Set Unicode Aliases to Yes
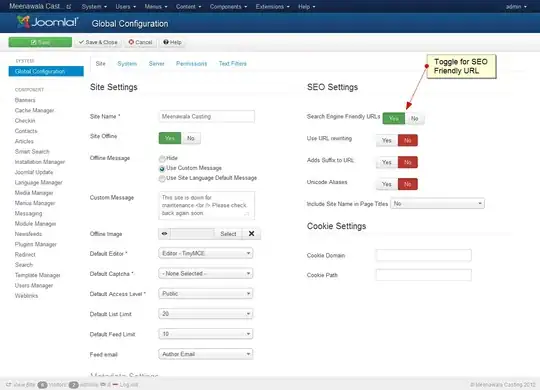The width and height of the screenshot is (540, 390). (387, 184)
